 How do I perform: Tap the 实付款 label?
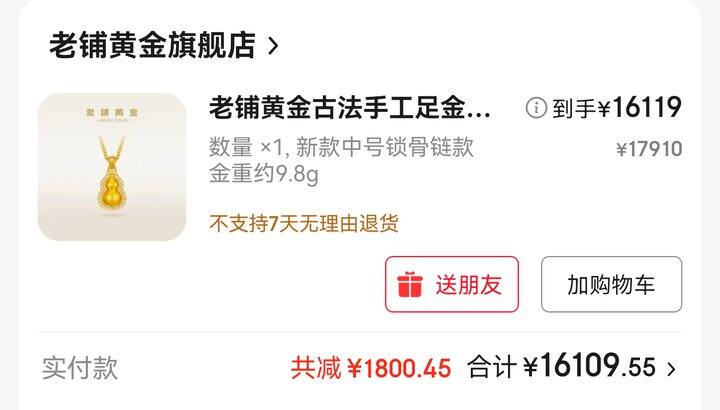coord(80,368)
